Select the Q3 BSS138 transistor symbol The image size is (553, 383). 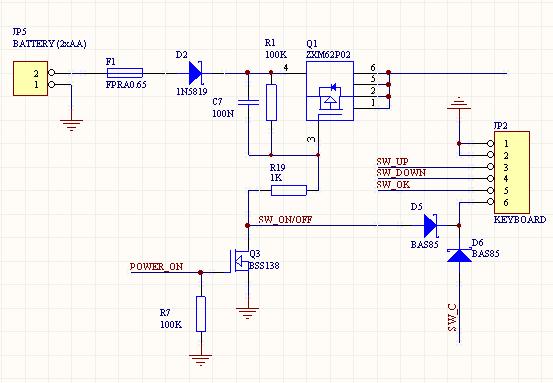tap(240, 261)
